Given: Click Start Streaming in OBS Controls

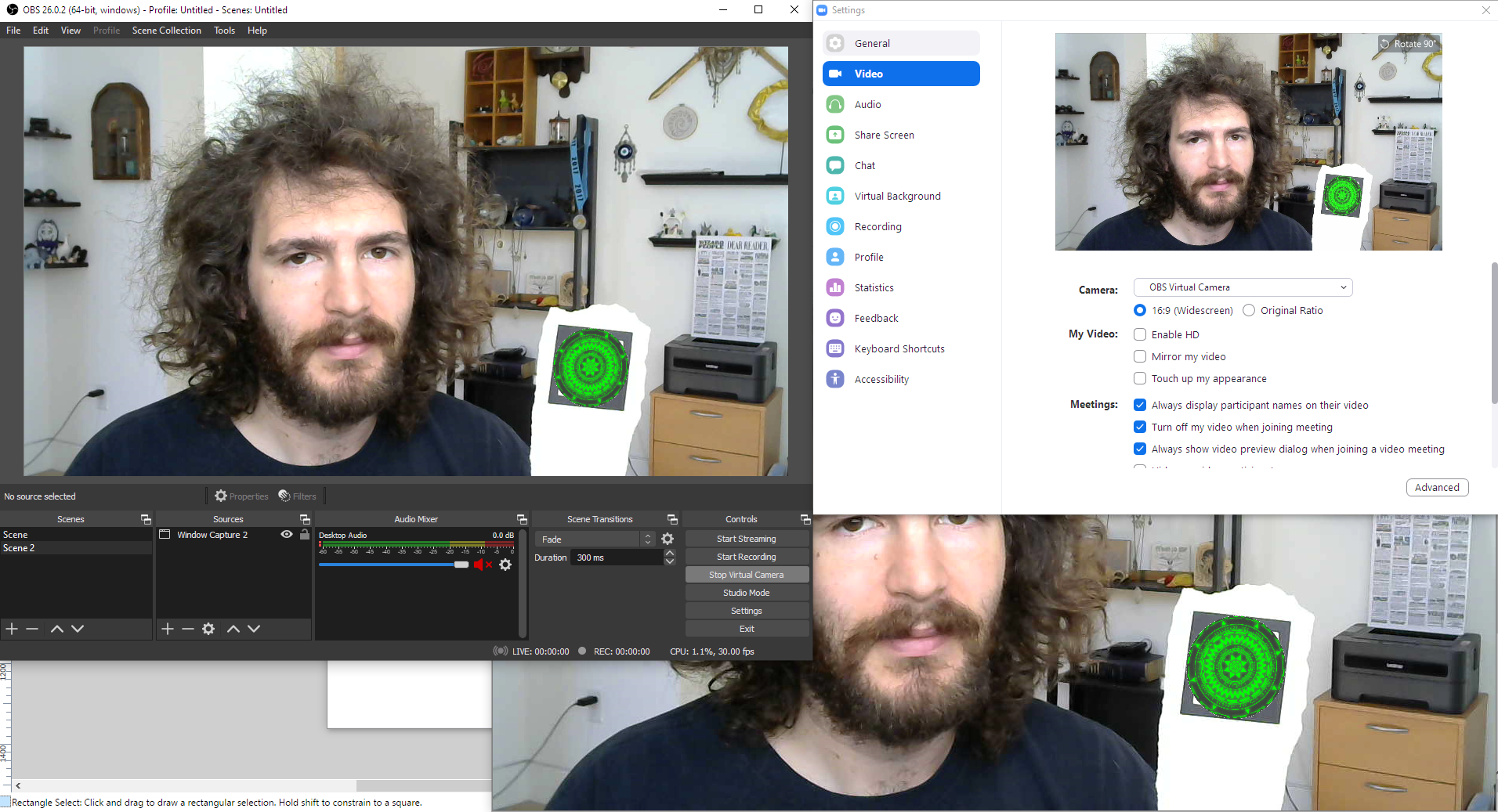Looking at the screenshot, I should tap(747, 539).
